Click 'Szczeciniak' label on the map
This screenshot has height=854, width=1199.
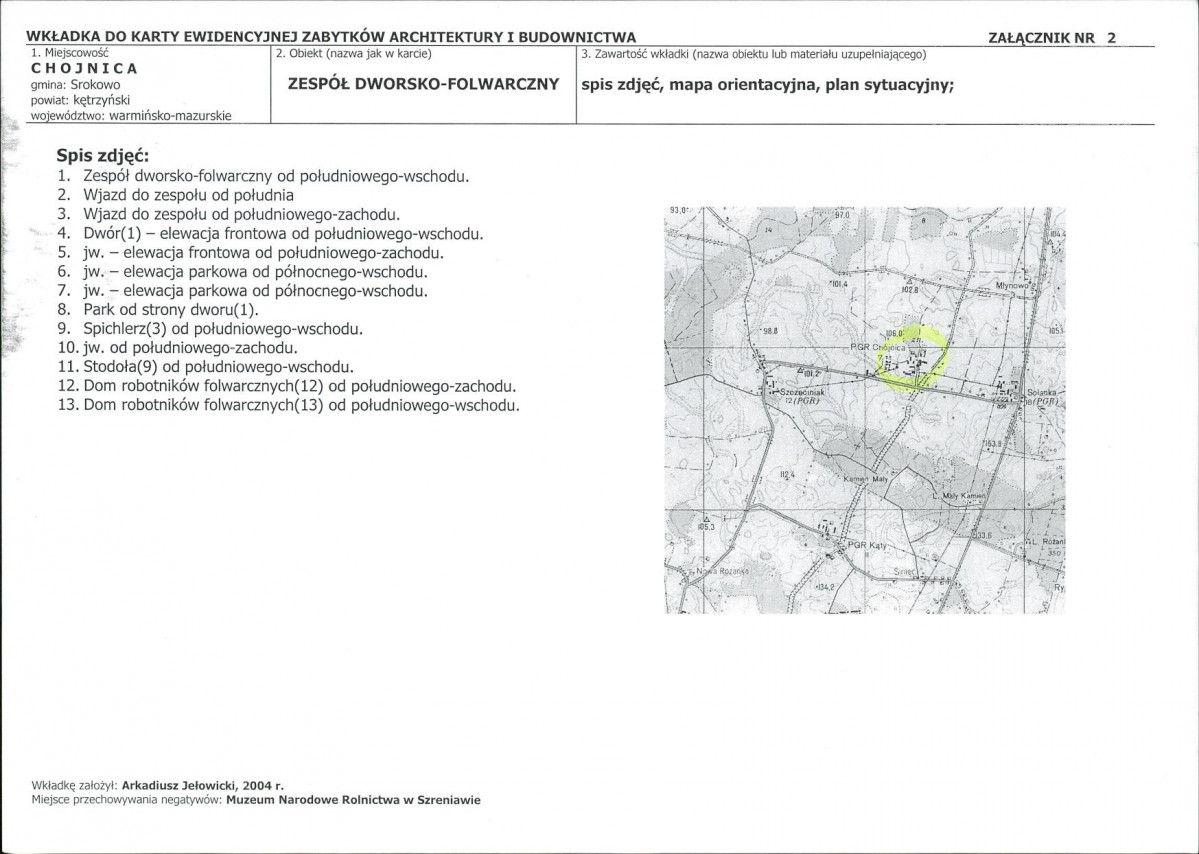click(800, 390)
